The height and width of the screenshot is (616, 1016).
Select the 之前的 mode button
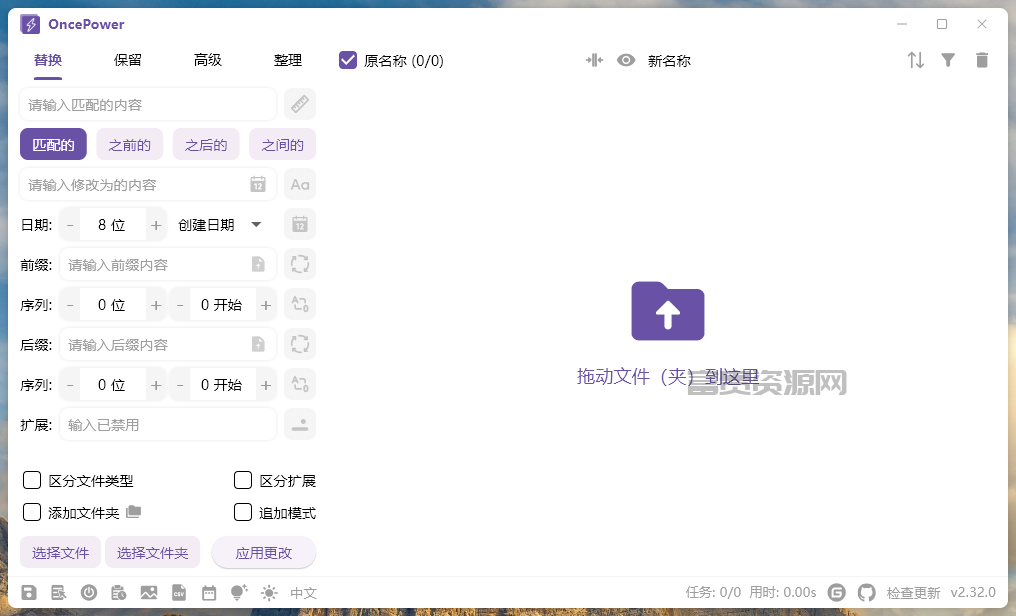tap(130, 144)
